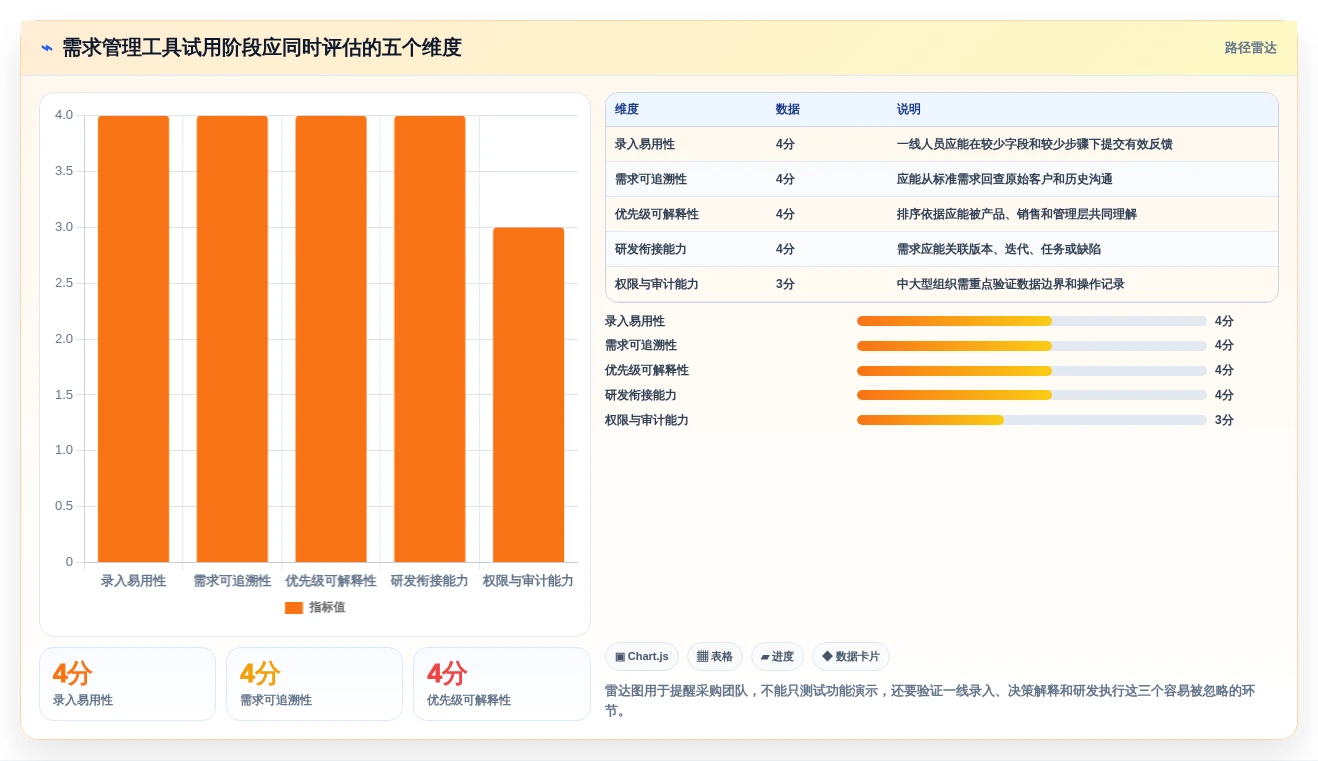Click the 进度 tag chip
The width and height of the screenshot is (1318, 761).
(x=777, y=657)
